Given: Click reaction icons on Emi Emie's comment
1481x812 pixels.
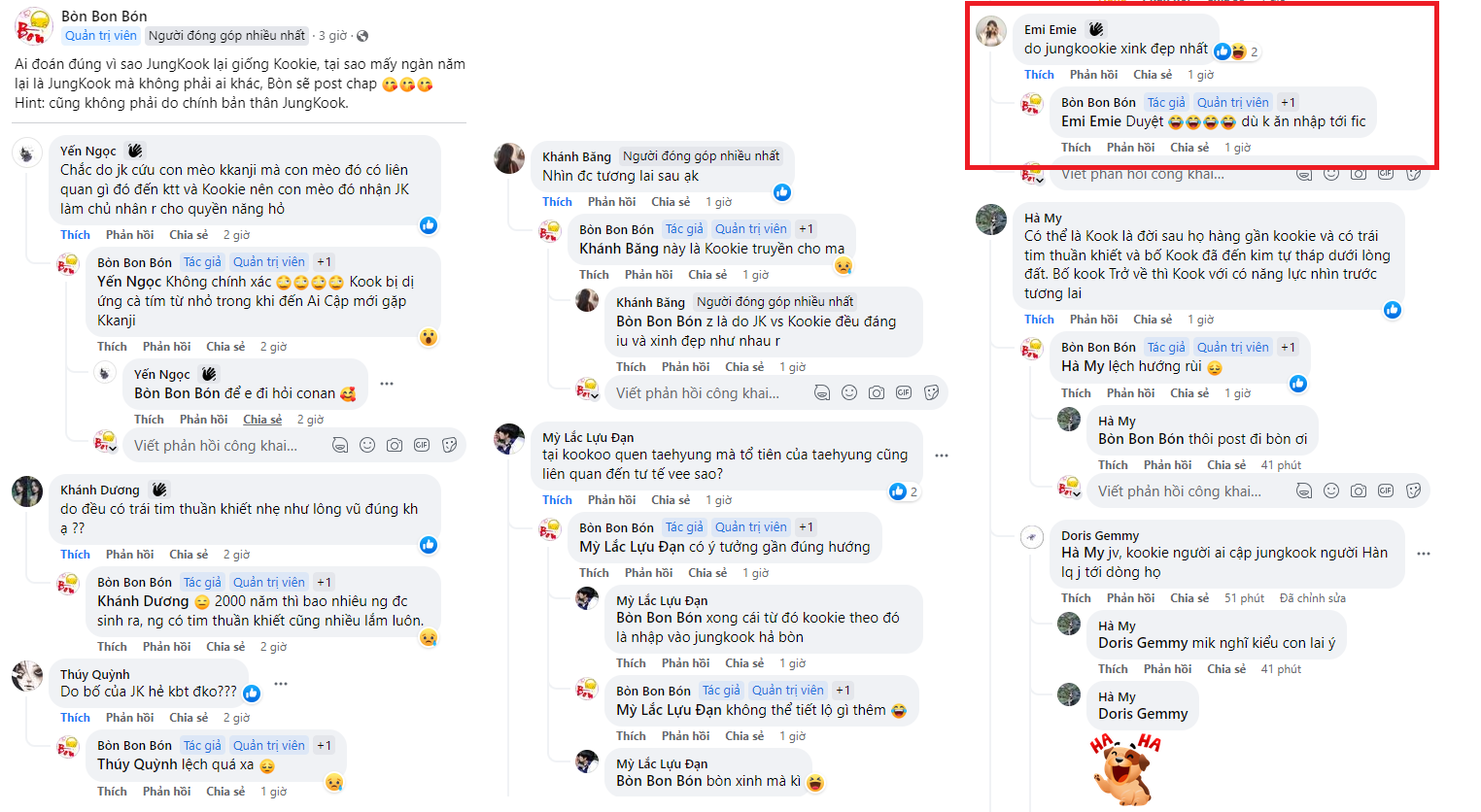Looking at the screenshot, I should pyautogui.click(x=1230, y=51).
